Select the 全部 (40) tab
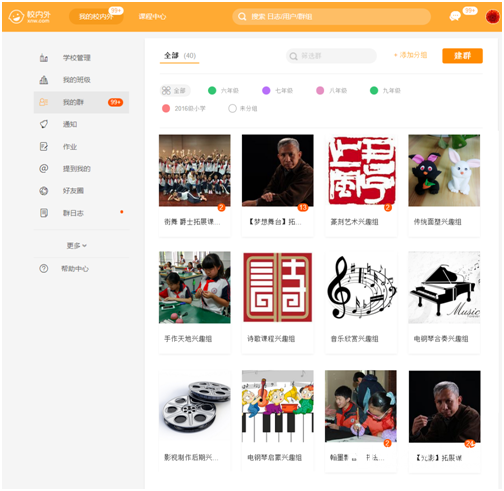Viewport: 504px width, 491px height. [x=180, y=56]
